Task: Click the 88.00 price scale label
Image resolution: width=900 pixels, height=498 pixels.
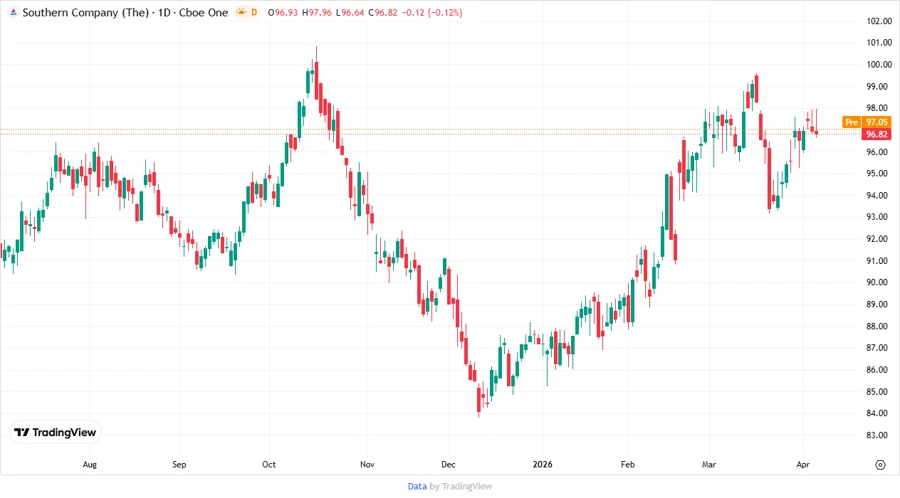Action: [x=879, y=326]
